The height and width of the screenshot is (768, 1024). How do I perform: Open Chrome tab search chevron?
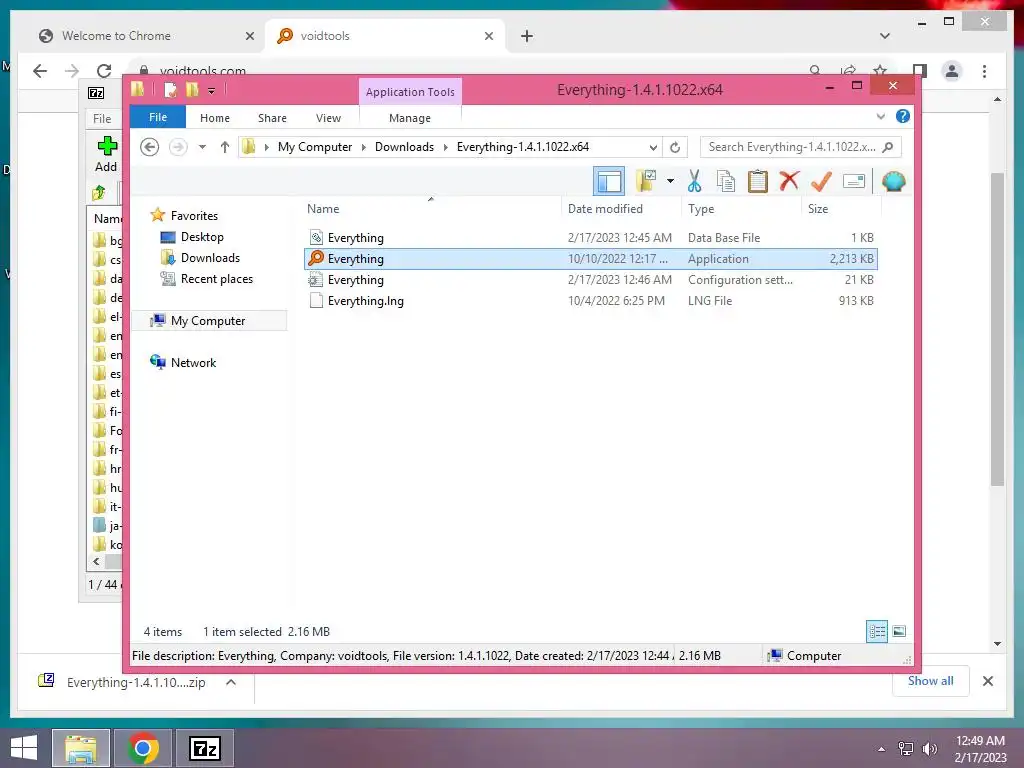[x=885, y=36]
